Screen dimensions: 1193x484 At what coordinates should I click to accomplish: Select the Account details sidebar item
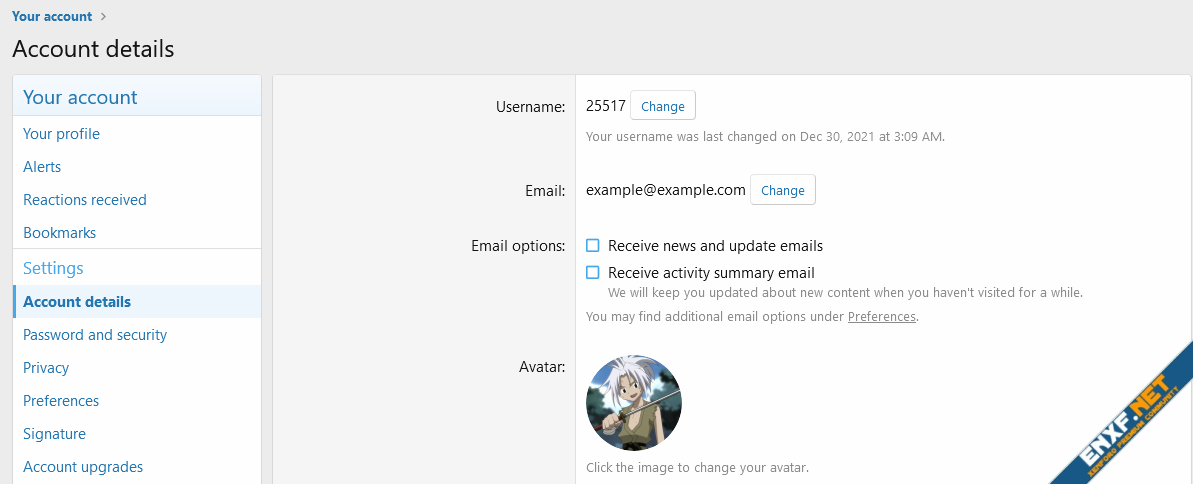pos(77,302)
